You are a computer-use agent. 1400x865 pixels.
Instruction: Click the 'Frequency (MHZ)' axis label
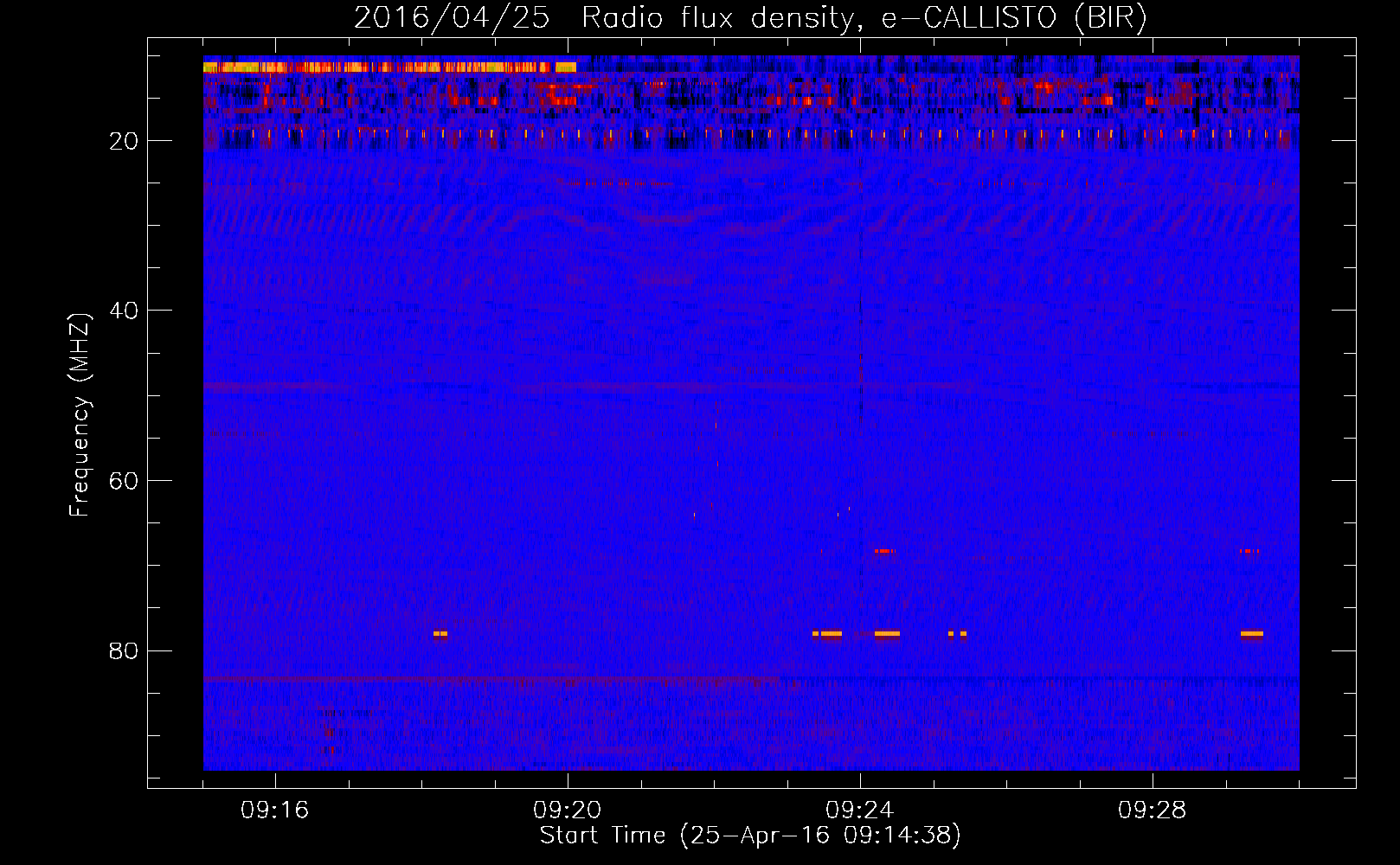point(79,415)
